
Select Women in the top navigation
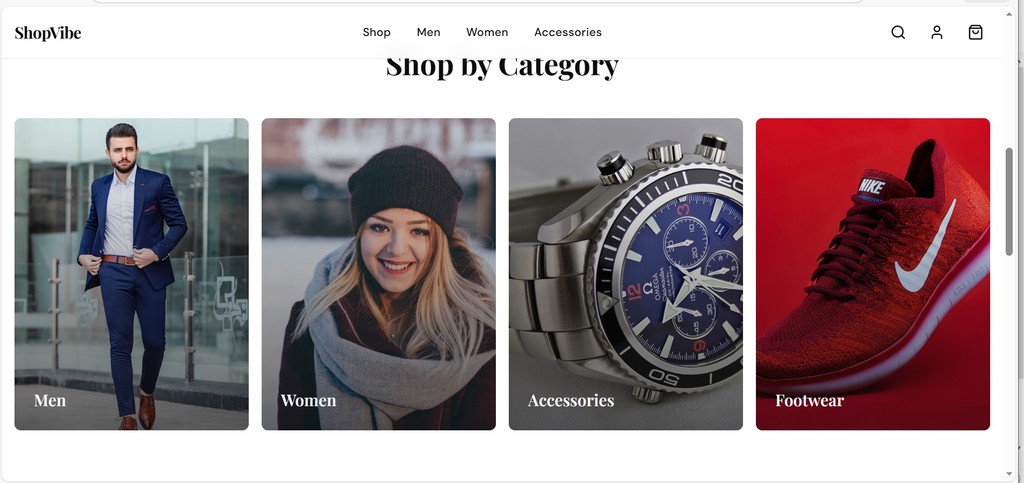coord(487,32)
